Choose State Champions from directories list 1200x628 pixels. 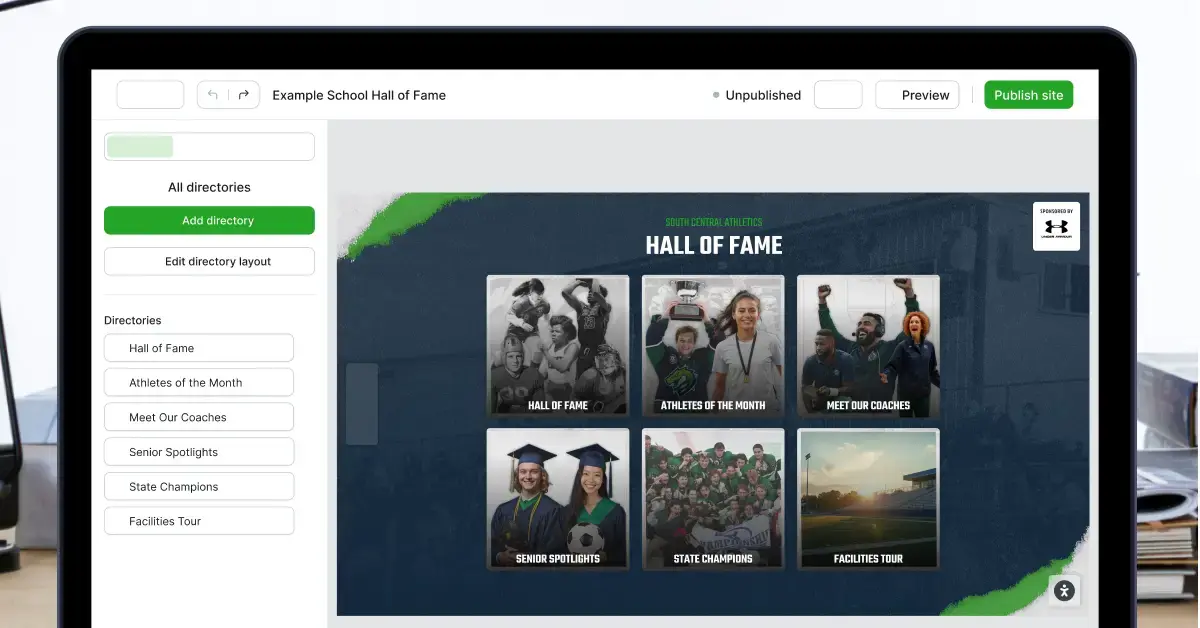click(x=198, y=487)
